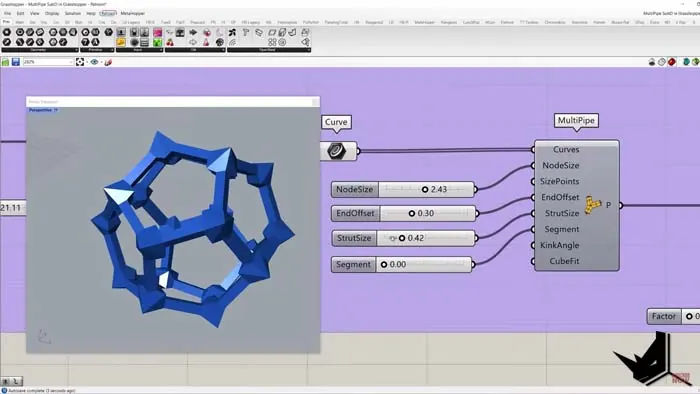Save document with blue floppy icon
700x394 pixels.
16,62
